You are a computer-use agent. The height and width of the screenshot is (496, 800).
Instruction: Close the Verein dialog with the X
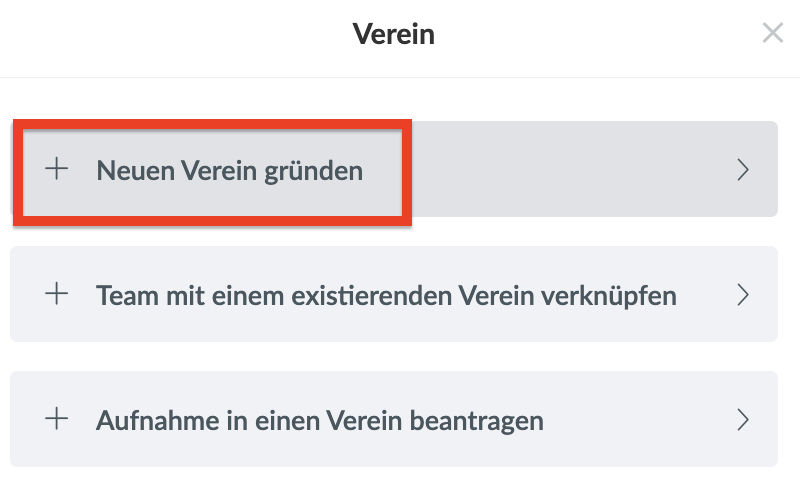[772, 34]
